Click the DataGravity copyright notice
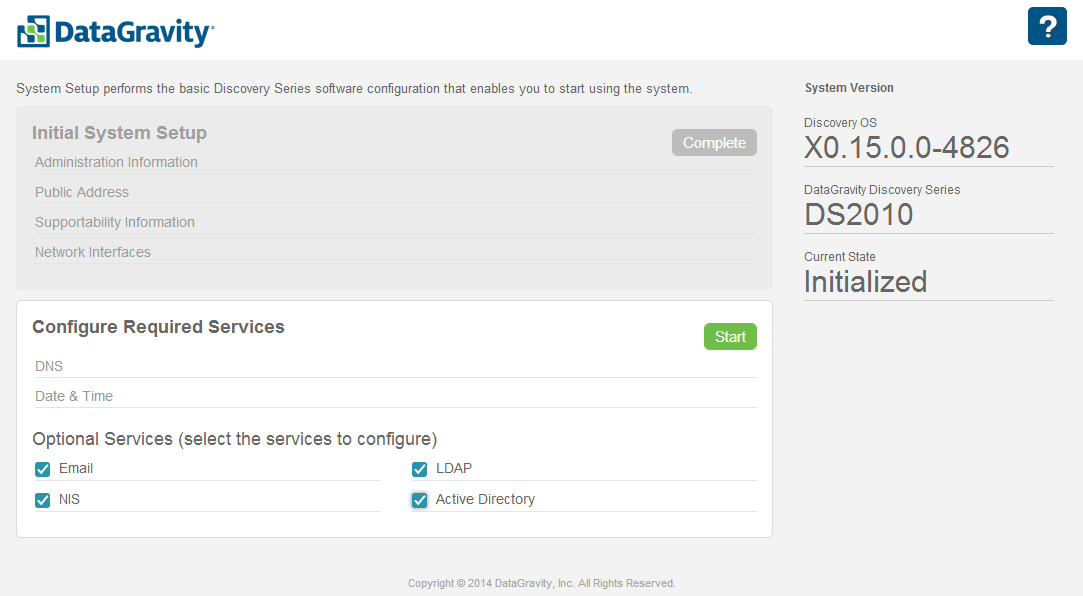This screenshot has width=1083, height=596. click(x=541, y=583)
